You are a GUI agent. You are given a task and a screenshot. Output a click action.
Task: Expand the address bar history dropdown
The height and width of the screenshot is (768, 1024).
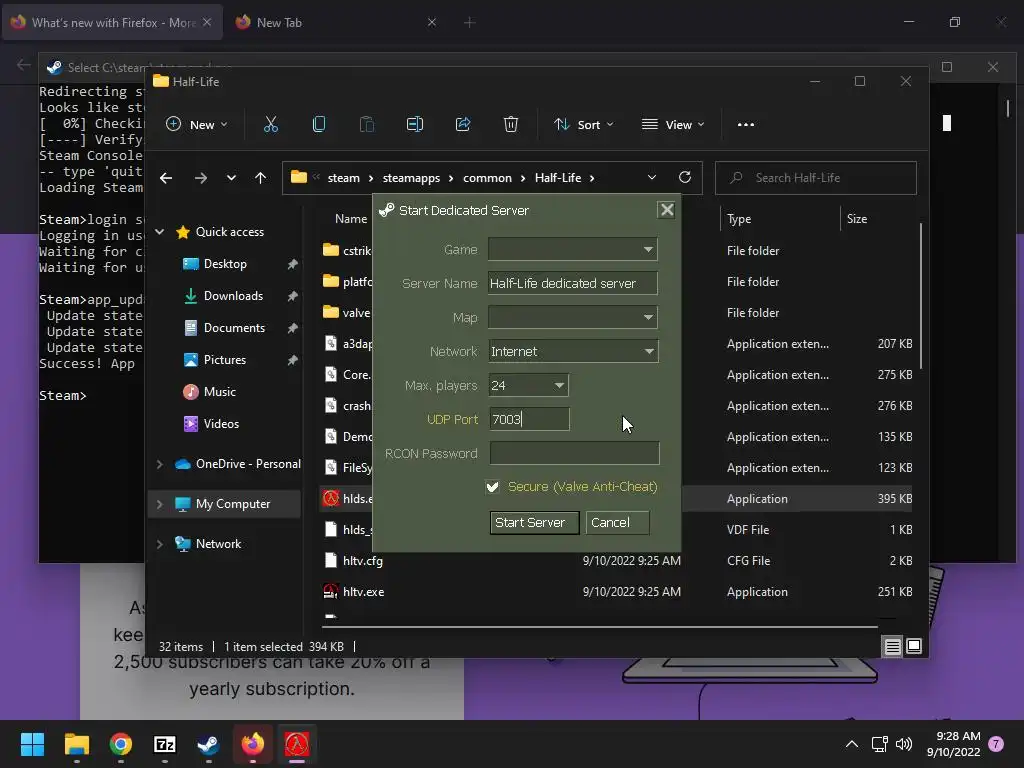(x=652, y=178)
